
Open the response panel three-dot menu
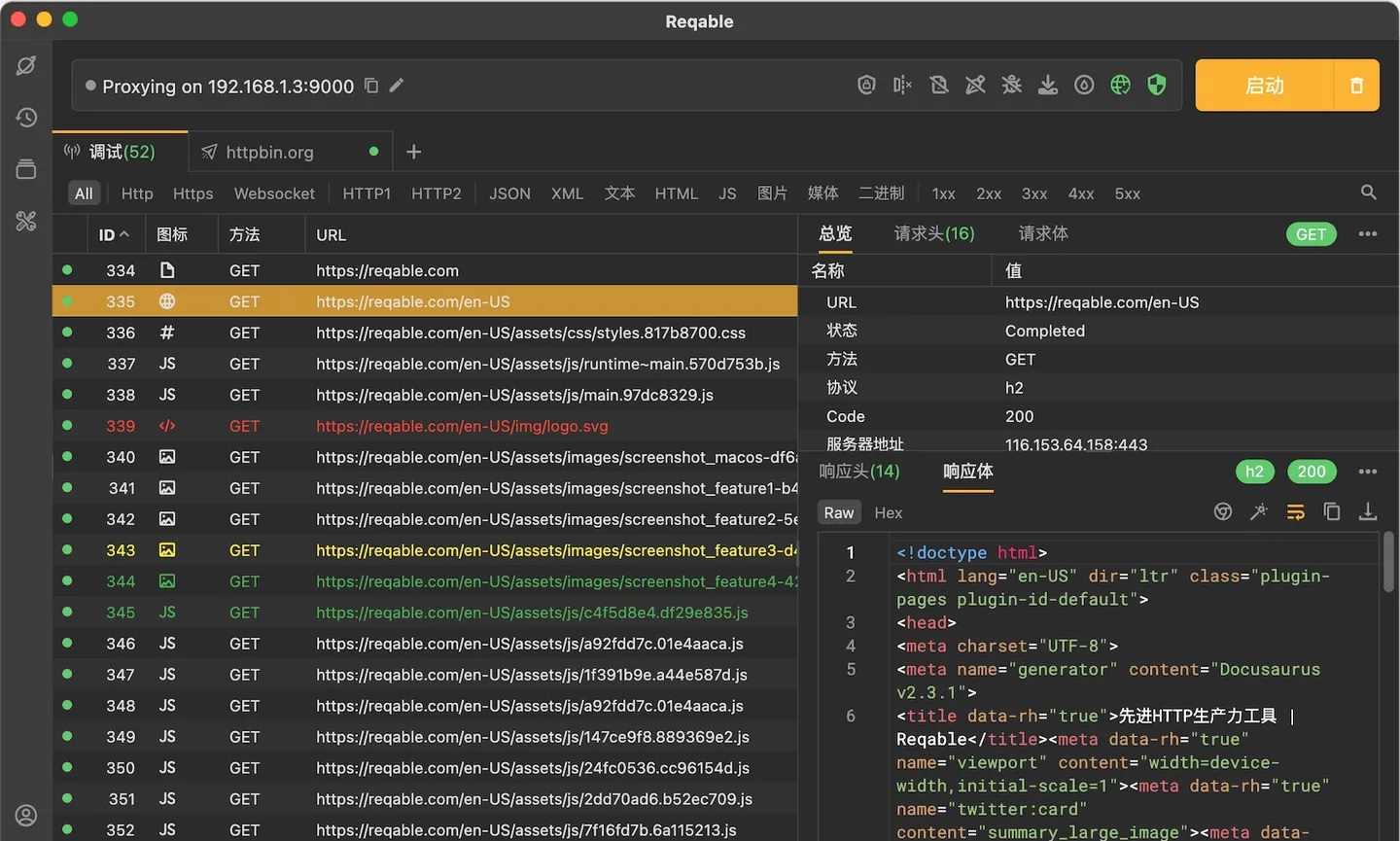(x=1368, y=472)
